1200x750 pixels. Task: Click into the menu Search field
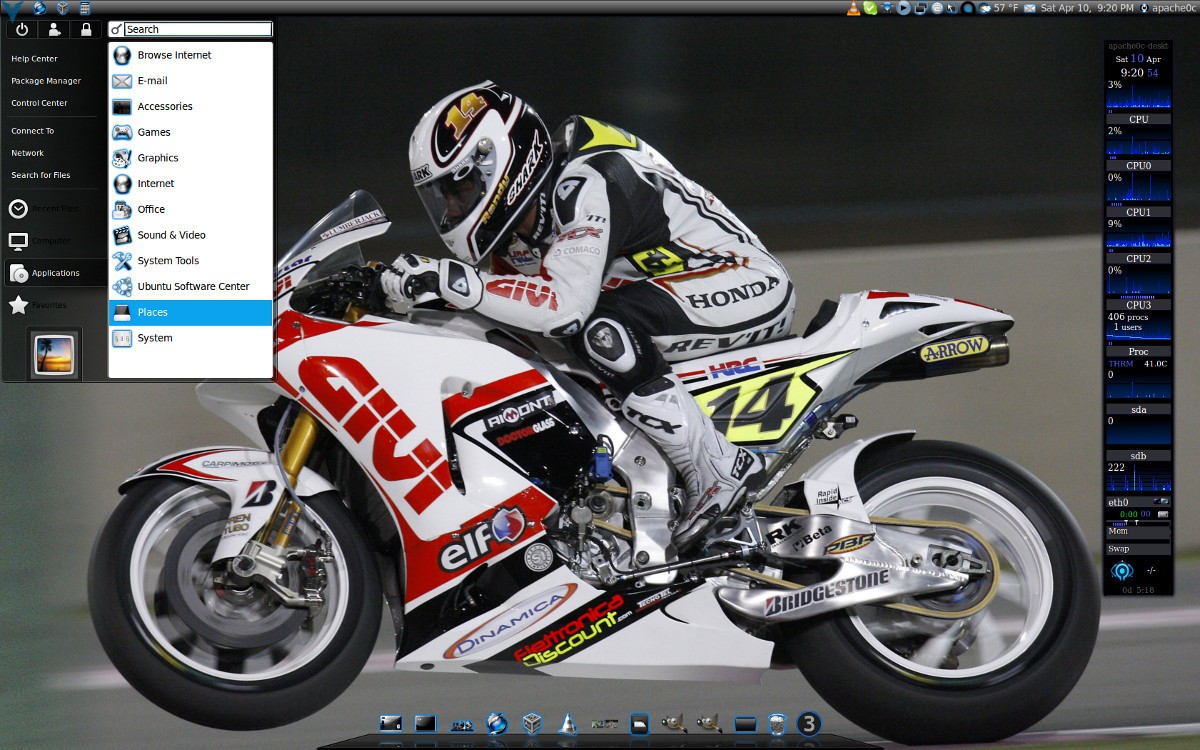click(198, 29)
